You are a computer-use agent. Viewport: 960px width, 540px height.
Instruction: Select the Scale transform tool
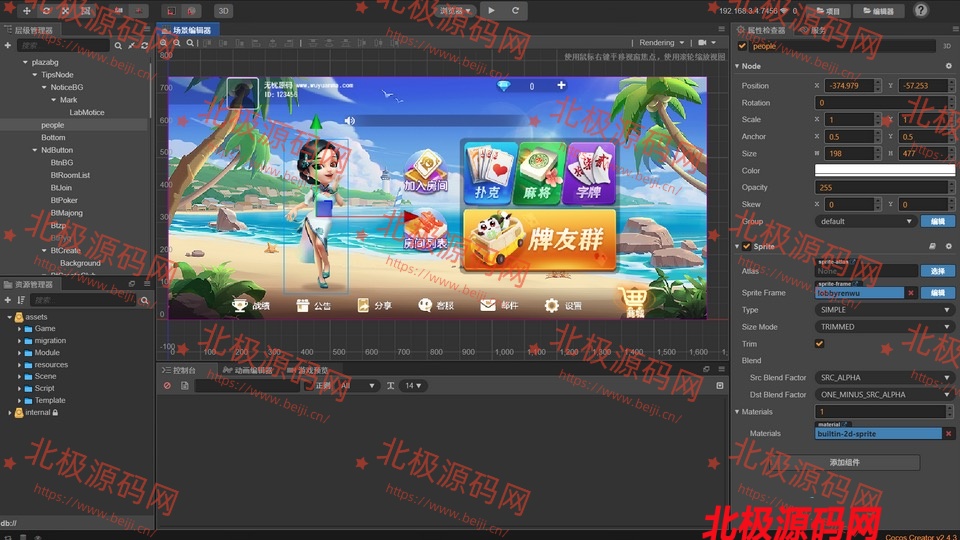(66, 11)
